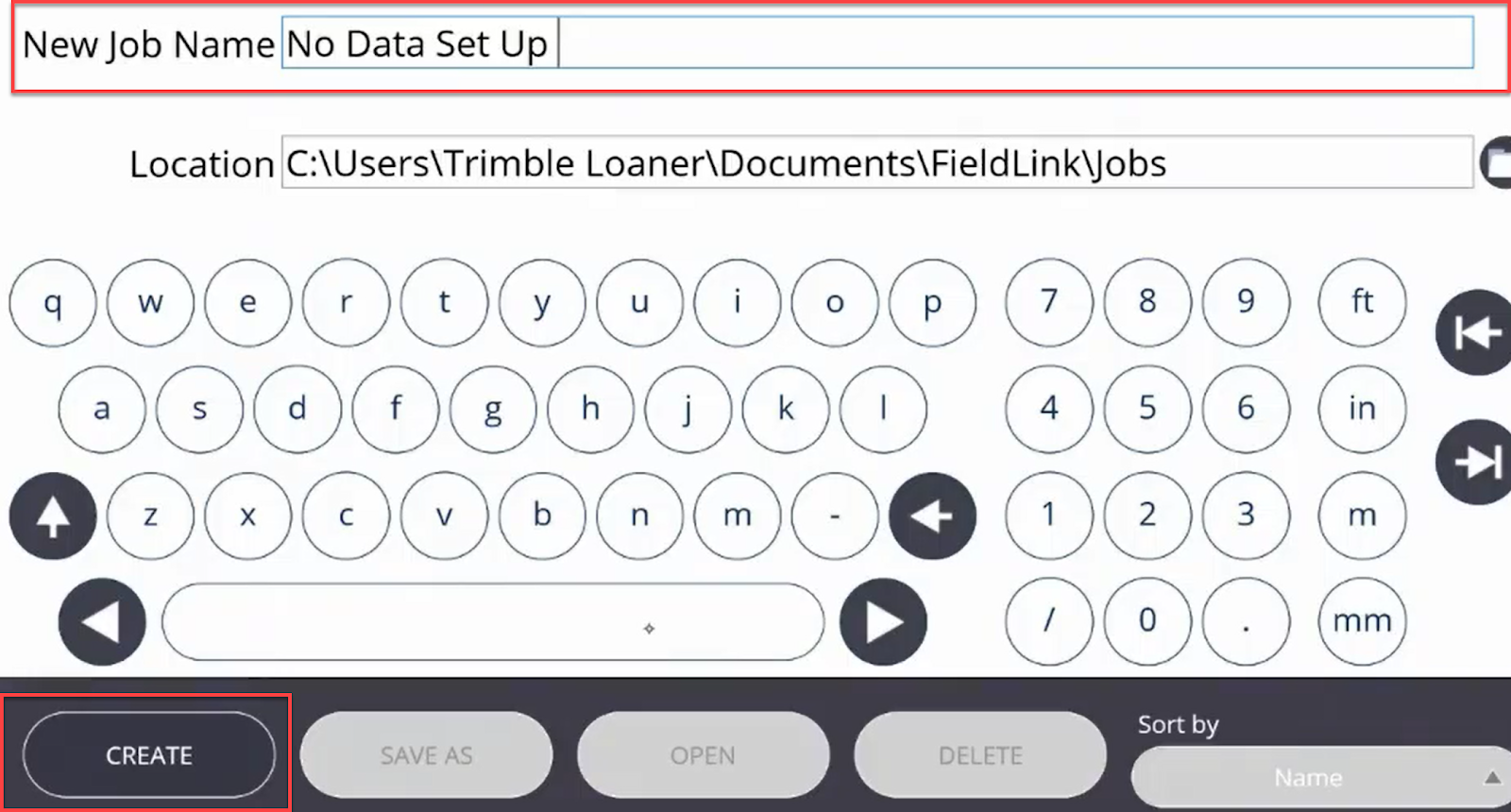This screenshot has width=1511, height=812.
Task: Move cursor left with left triangle key
Action: tap(102, 622)
